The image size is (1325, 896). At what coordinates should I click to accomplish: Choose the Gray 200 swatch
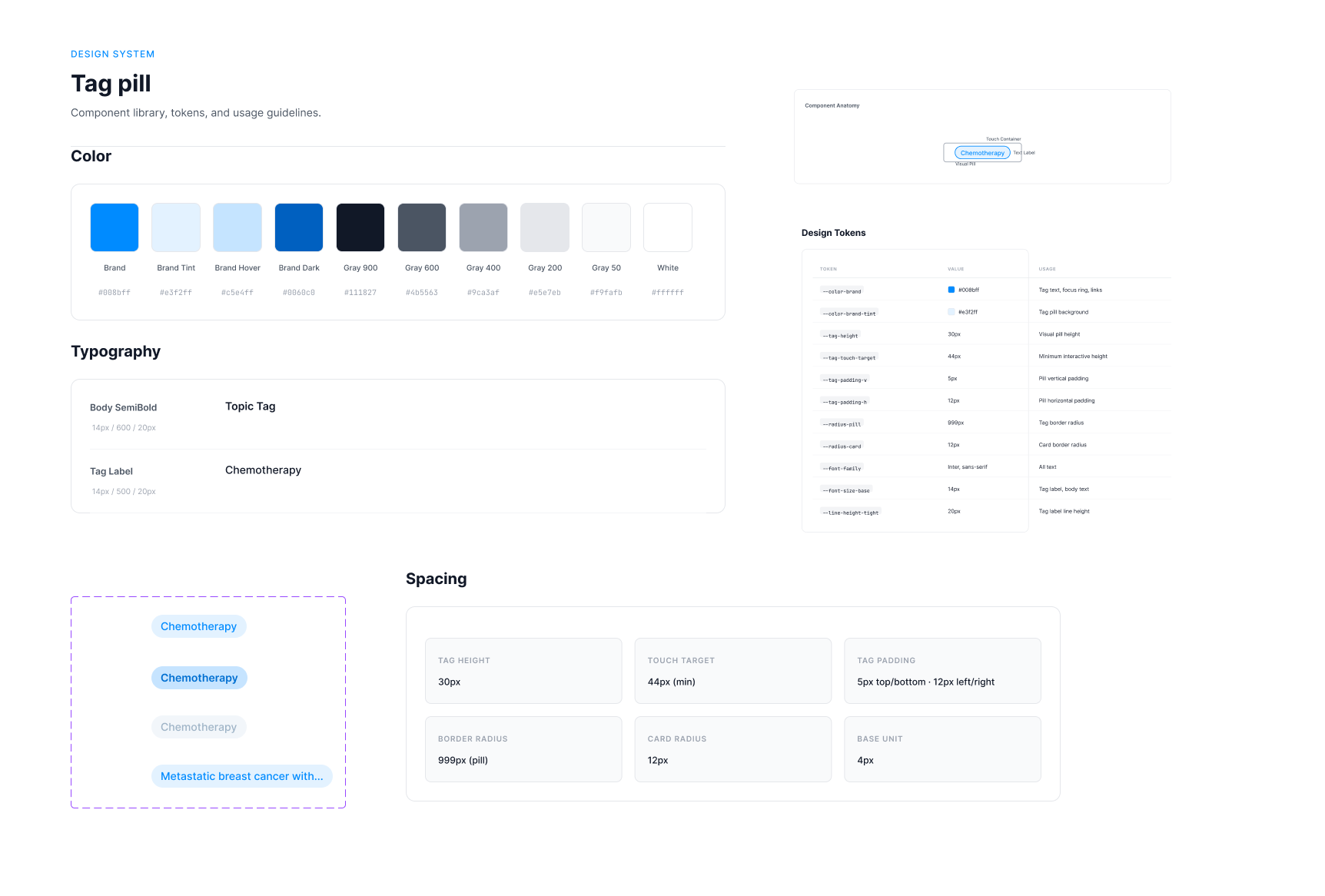(545, 227)
